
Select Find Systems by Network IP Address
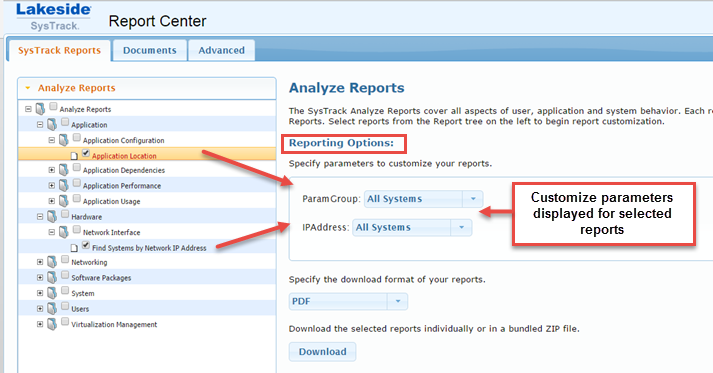149,248
